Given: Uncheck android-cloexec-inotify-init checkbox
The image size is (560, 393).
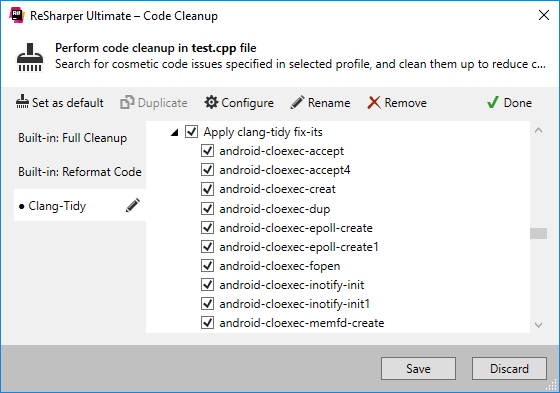Looking at the screenshot, I should click(207, 285).
